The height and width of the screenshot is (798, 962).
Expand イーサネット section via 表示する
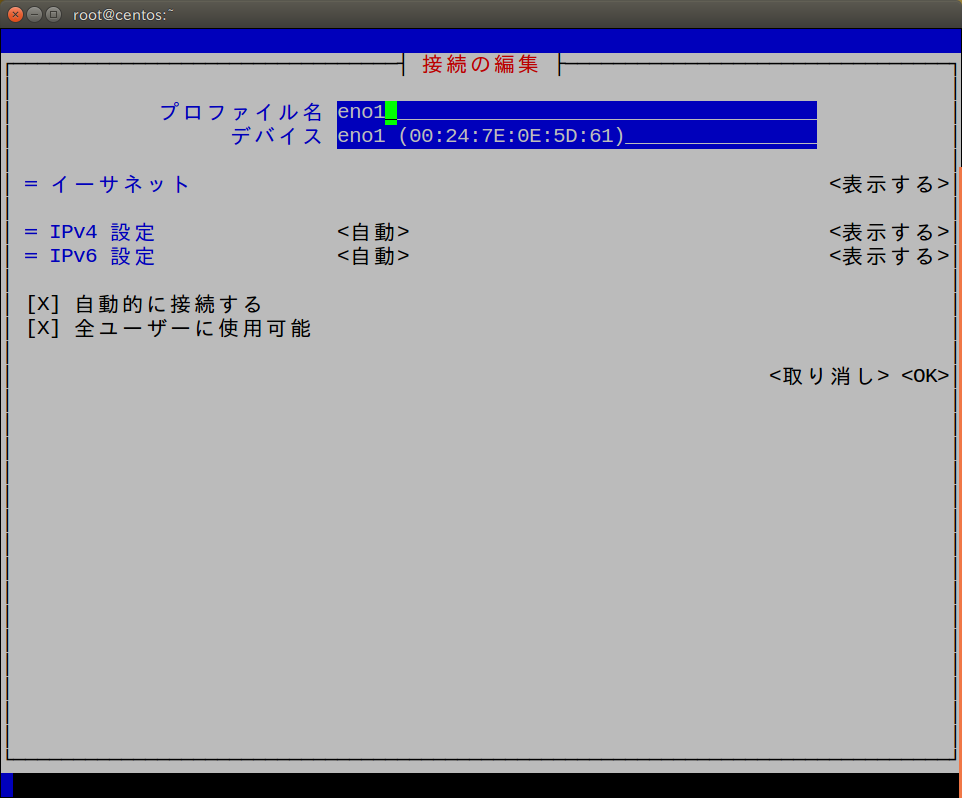click(889, 184)
